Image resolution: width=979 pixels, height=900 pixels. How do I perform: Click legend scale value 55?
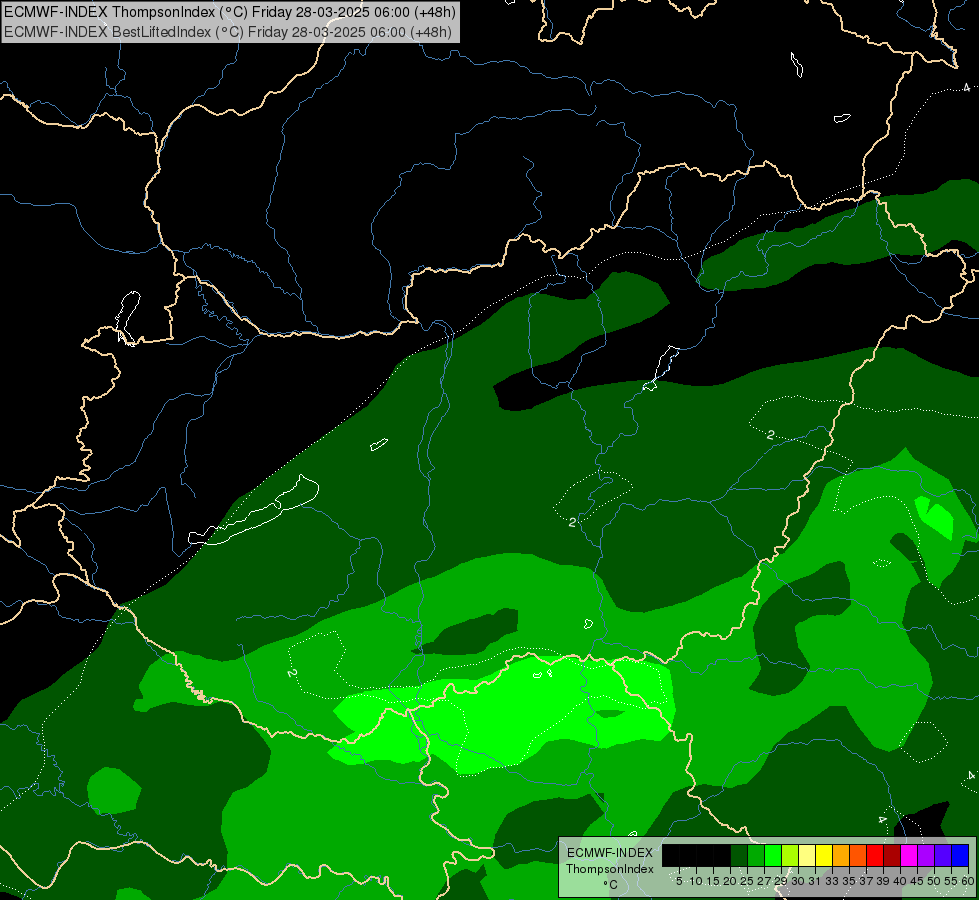[x=951, y=881]
